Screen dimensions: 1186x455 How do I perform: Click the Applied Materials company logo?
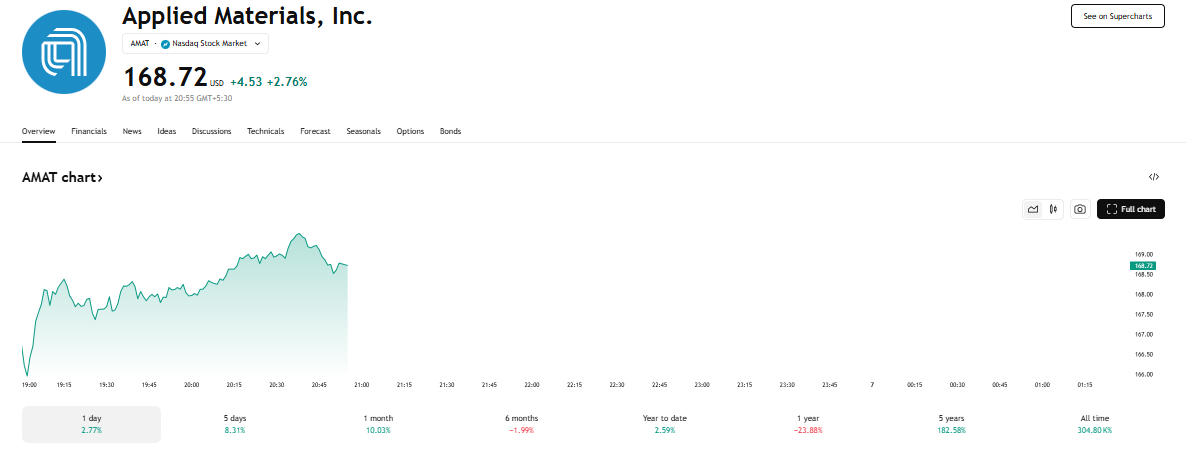[64, 52]
